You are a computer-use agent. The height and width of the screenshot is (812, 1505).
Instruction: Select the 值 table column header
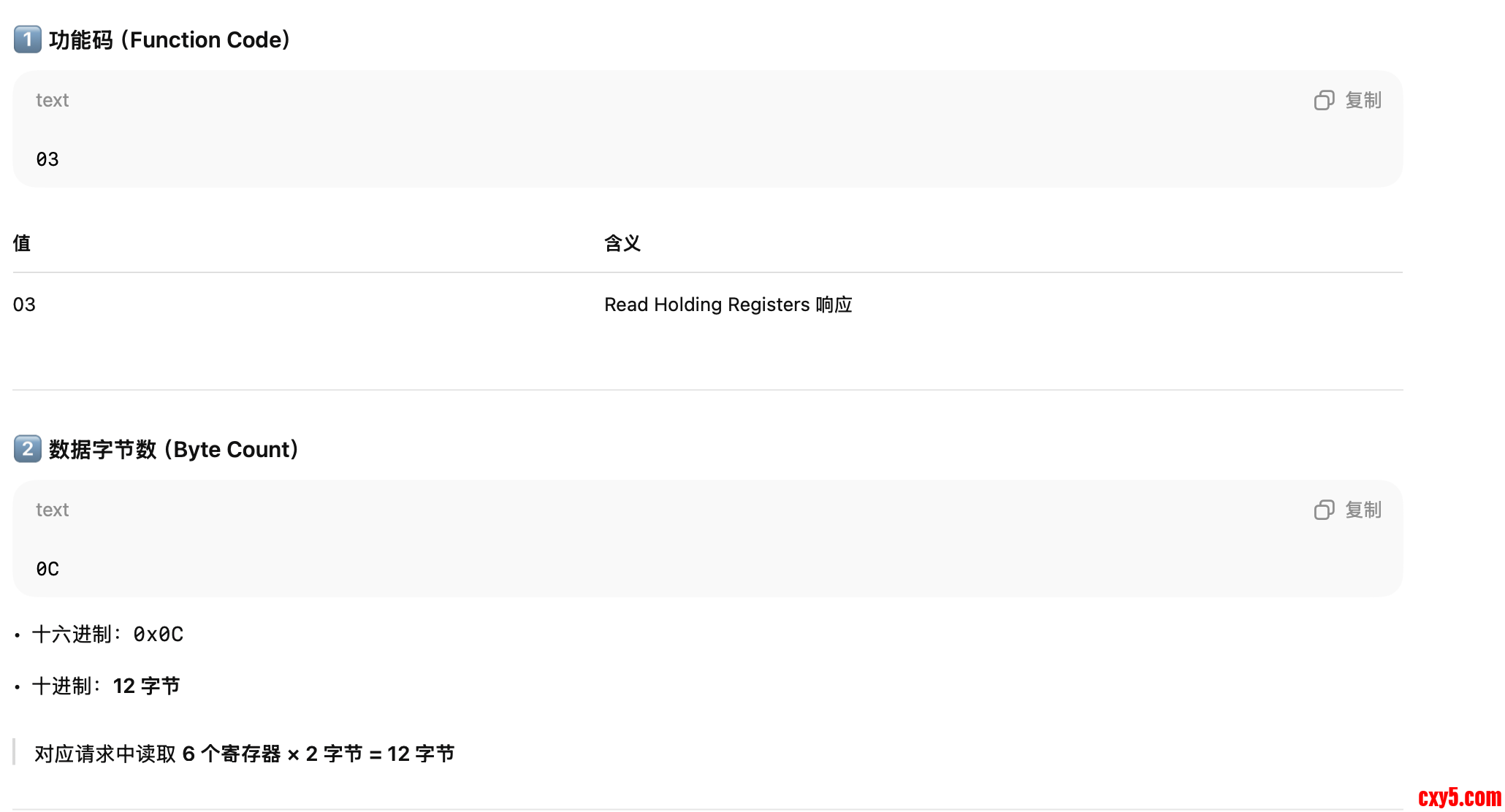[x=22, y=243]
